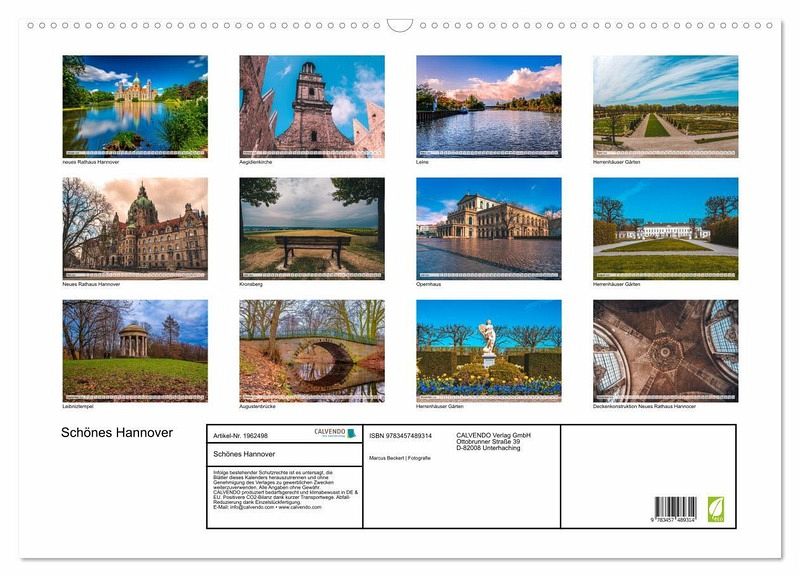
Task: Open the white palace garden photo
Action: [x=665, y=229]
